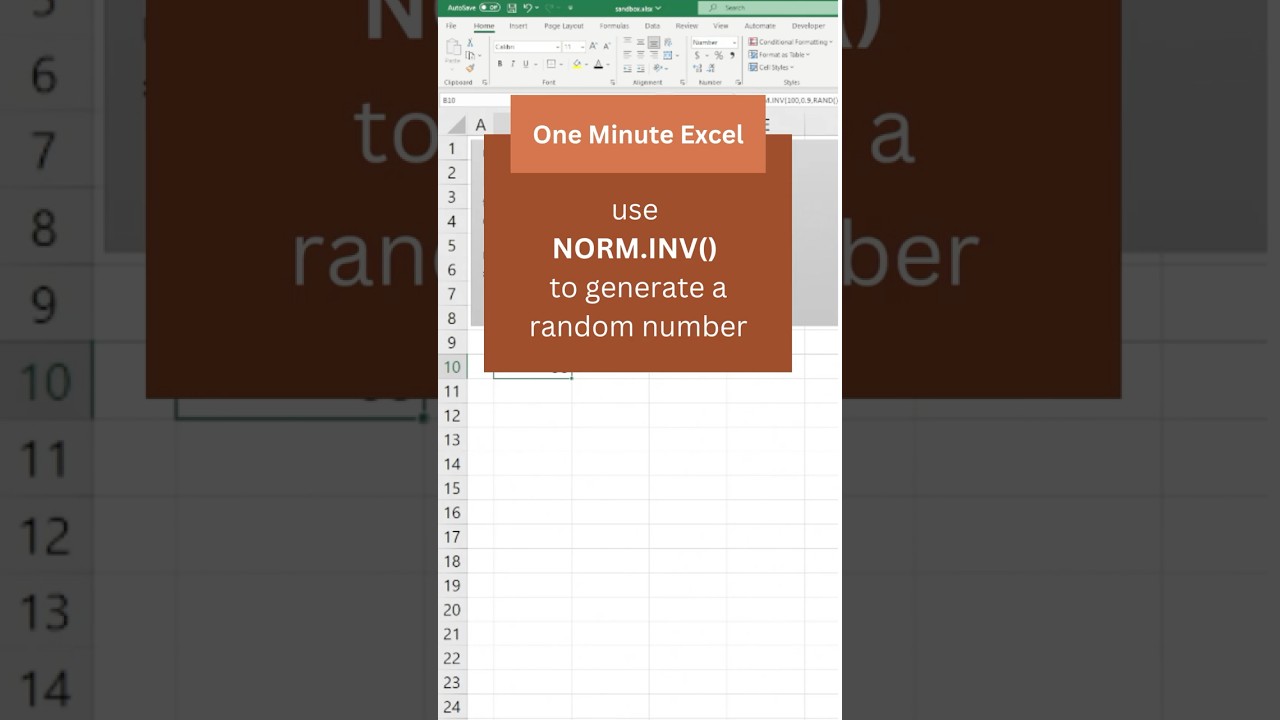The width and height of the screenshot is (1280, 720).
Task: Click the Fill Color bucket
Action: [x=577, y=64]
